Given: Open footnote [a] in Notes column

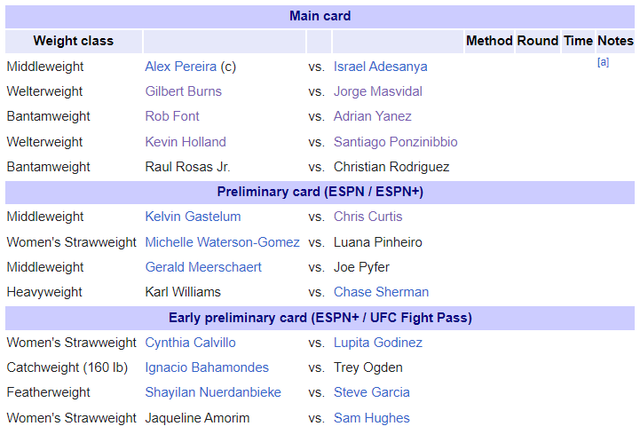Looking at the screenshot, I should [x=603, y=62].
